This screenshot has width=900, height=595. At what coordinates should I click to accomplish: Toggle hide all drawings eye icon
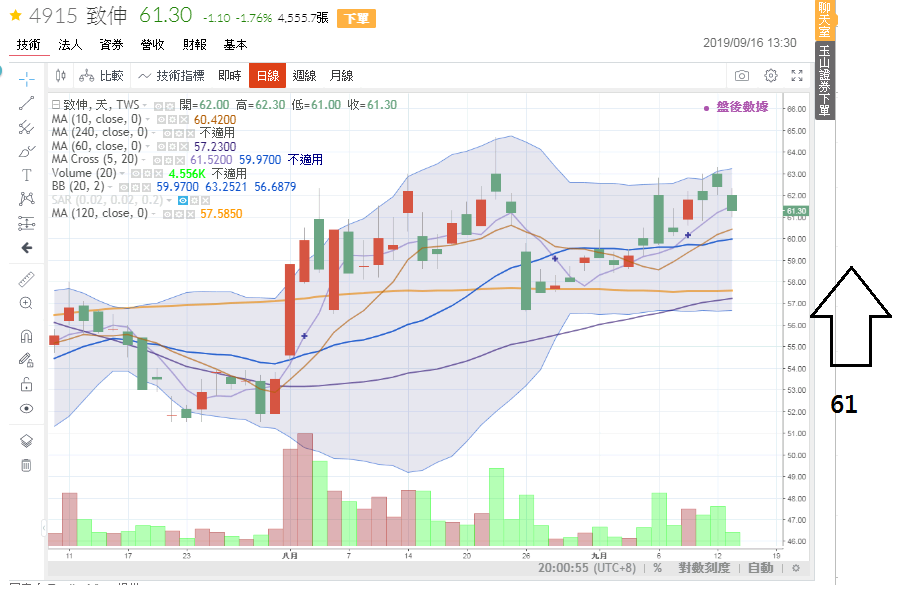(x=26, y=409)
